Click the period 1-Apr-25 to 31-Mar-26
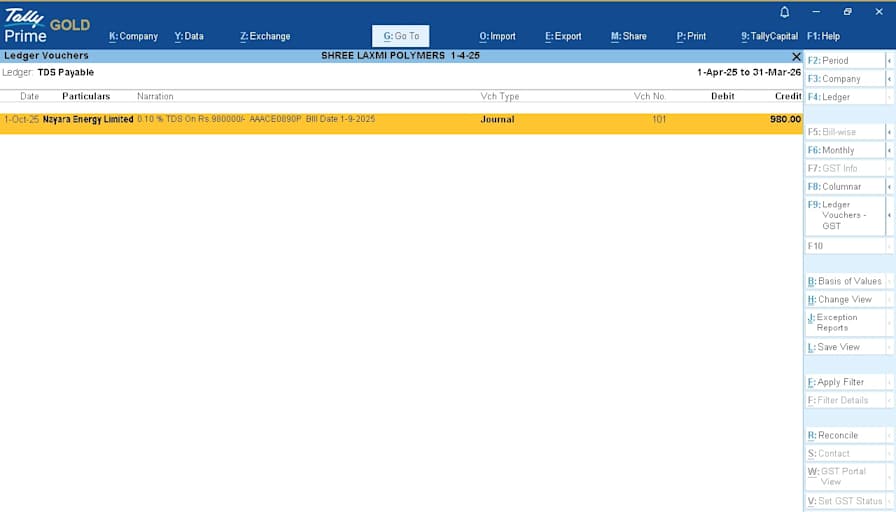Viewport: 896px width, 512px height. coord(749,73)
